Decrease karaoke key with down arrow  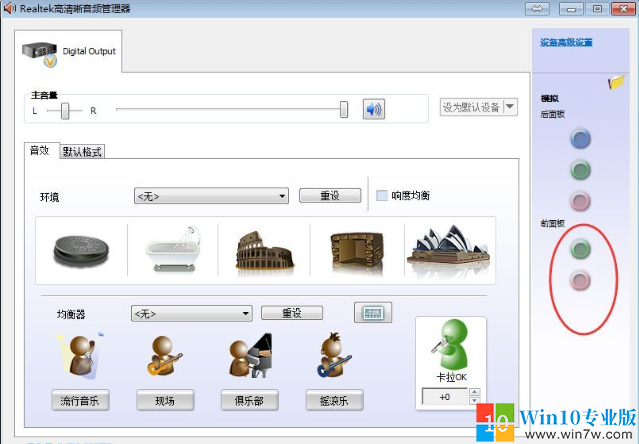click(x=474, y=401)
